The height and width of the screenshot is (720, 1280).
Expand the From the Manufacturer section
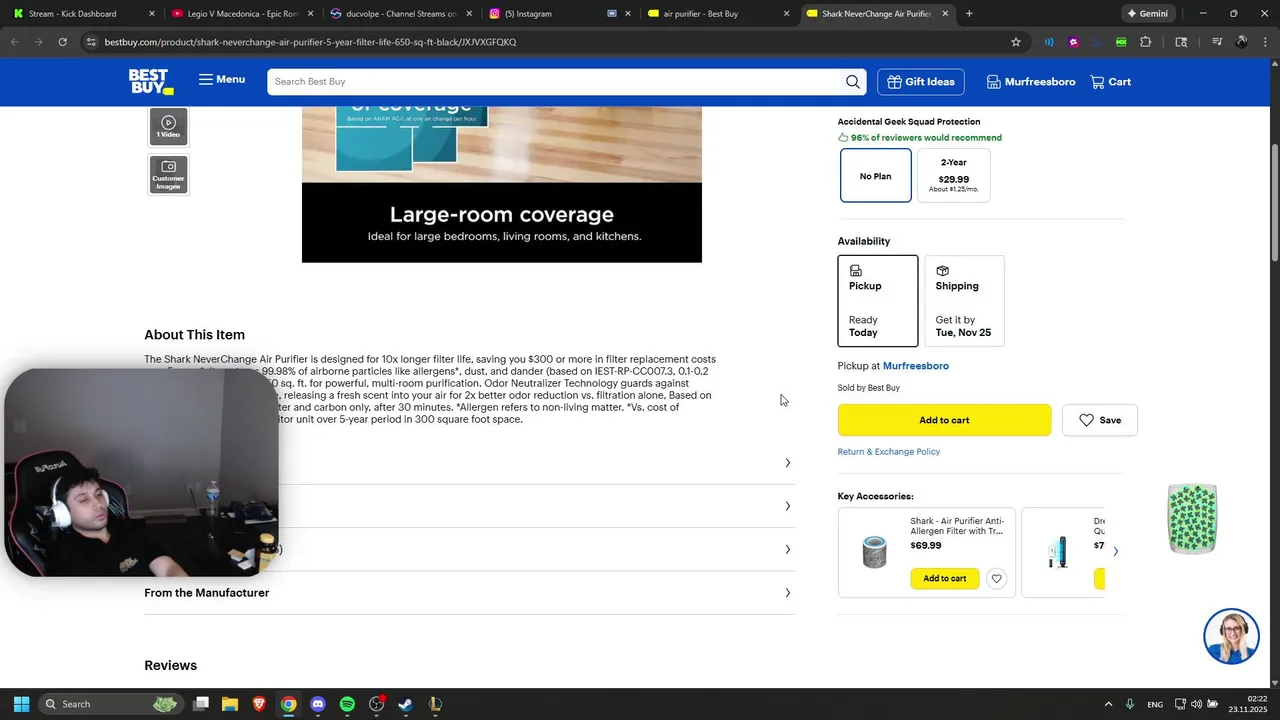[469, 593]
